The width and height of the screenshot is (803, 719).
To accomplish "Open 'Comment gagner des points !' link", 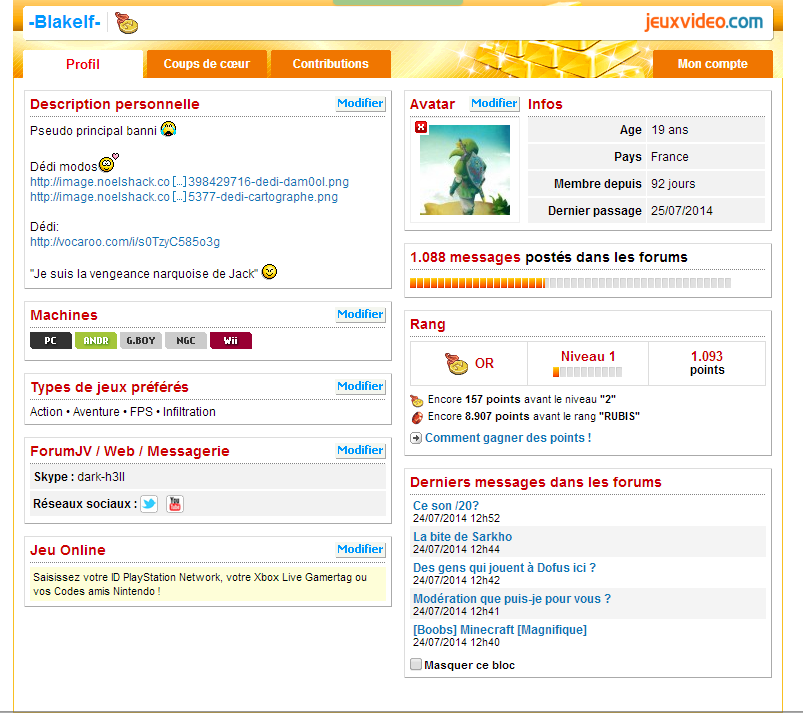I will tap(507, 438).
